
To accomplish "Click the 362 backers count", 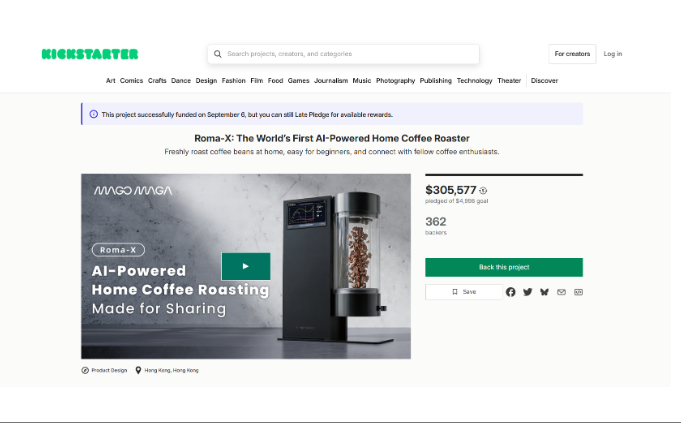I will 436,221.
